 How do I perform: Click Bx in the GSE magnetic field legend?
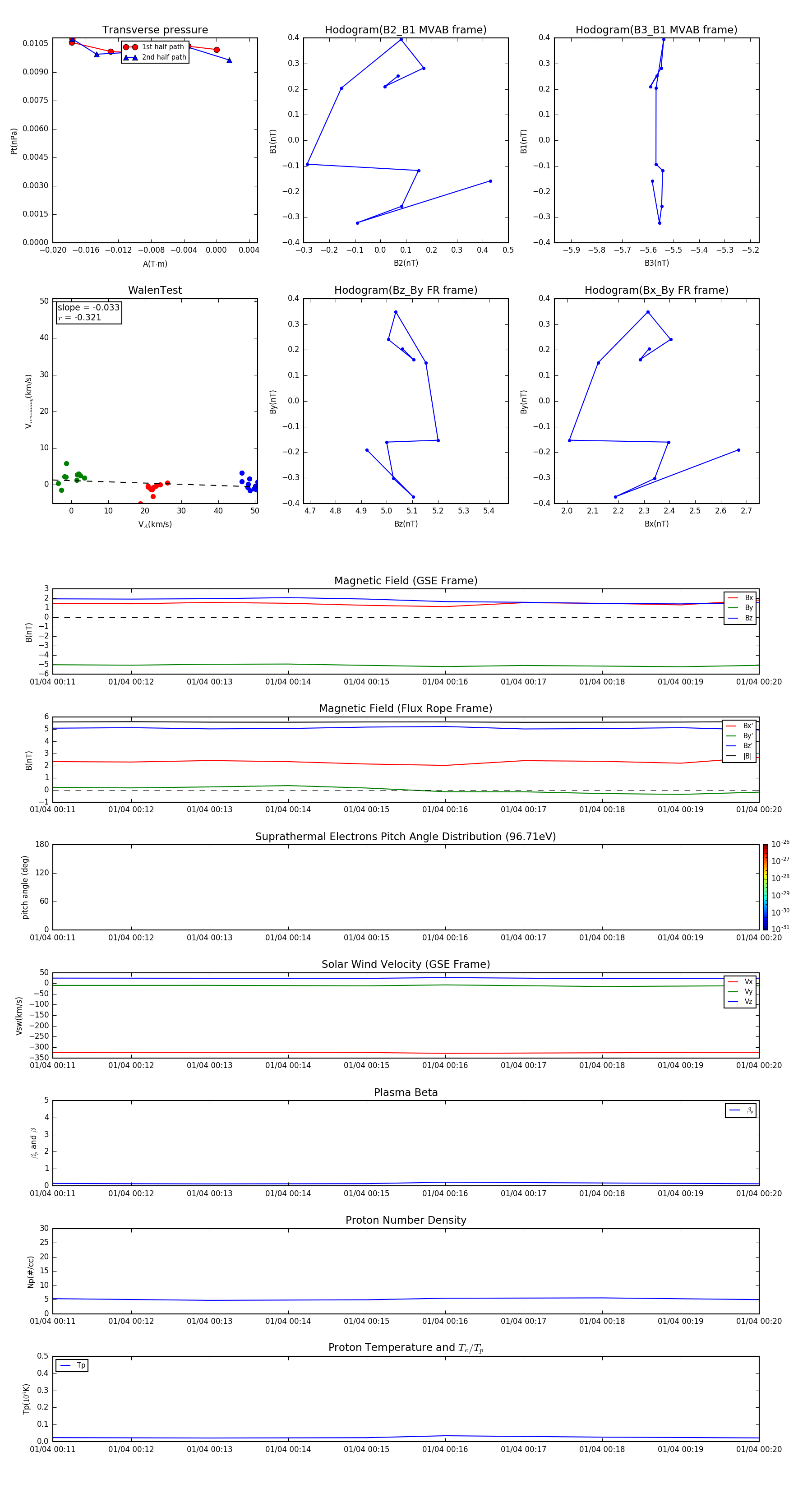[x=740, y=598]
